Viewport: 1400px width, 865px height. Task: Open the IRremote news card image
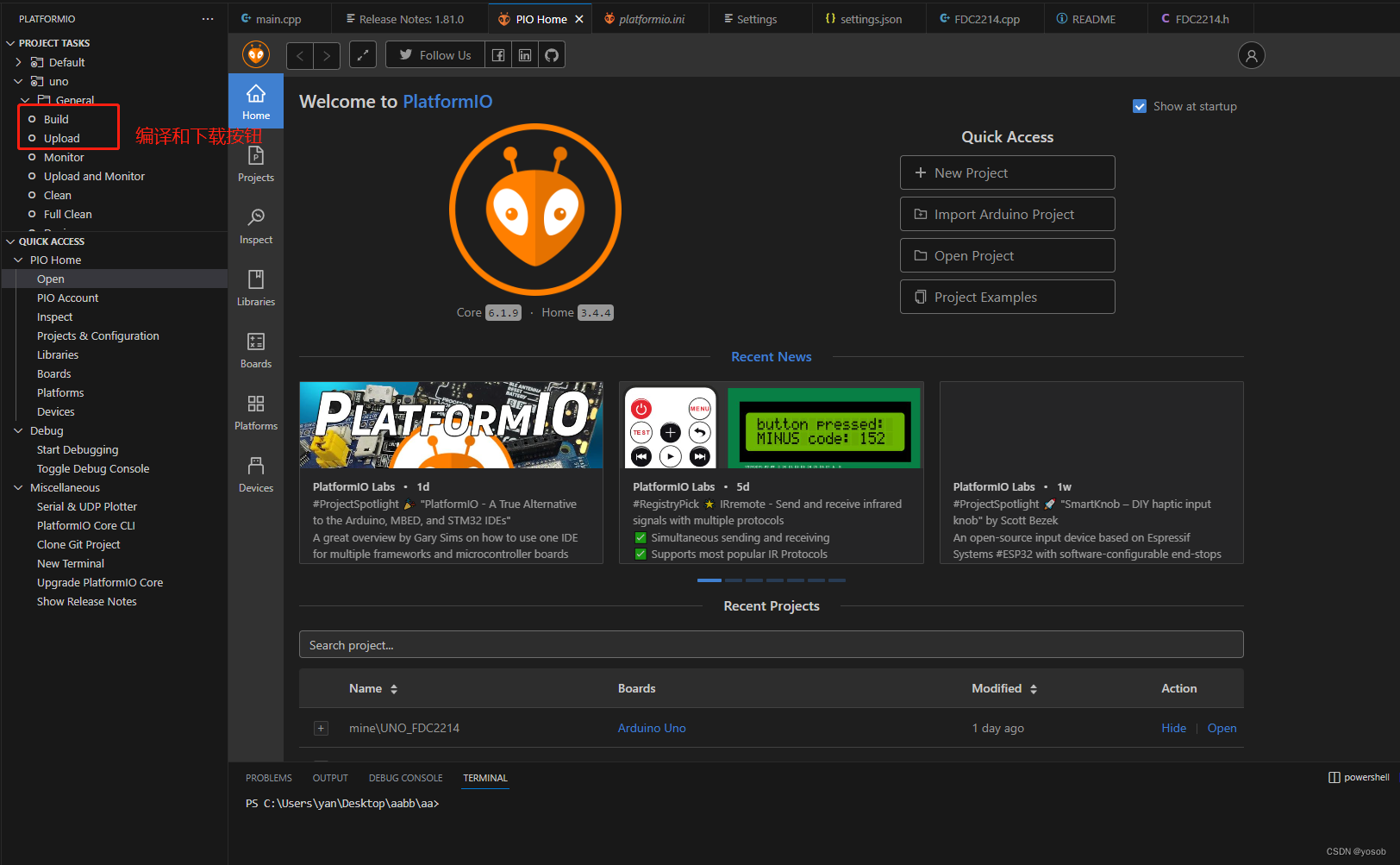click(x=772, y=427)
